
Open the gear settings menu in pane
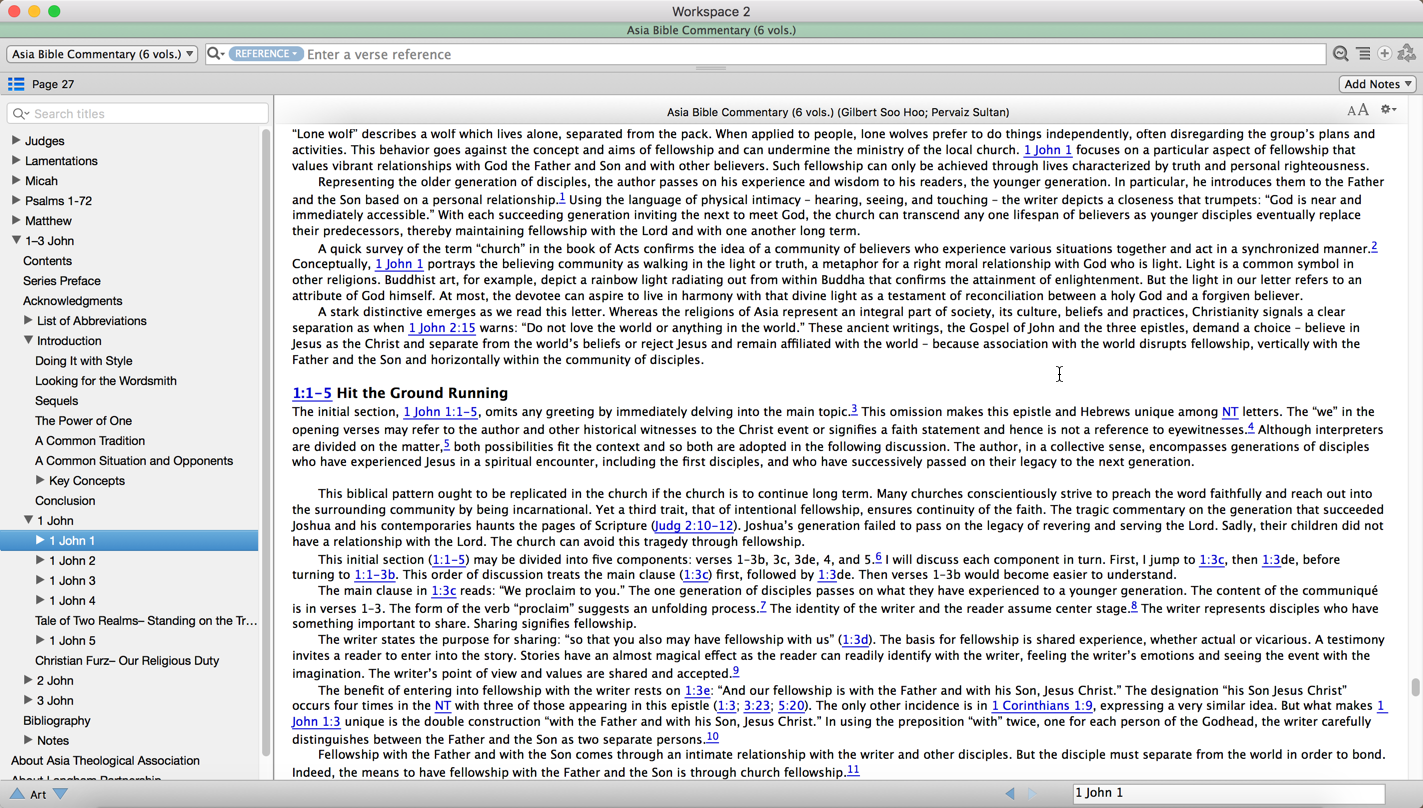[1388, 110]
